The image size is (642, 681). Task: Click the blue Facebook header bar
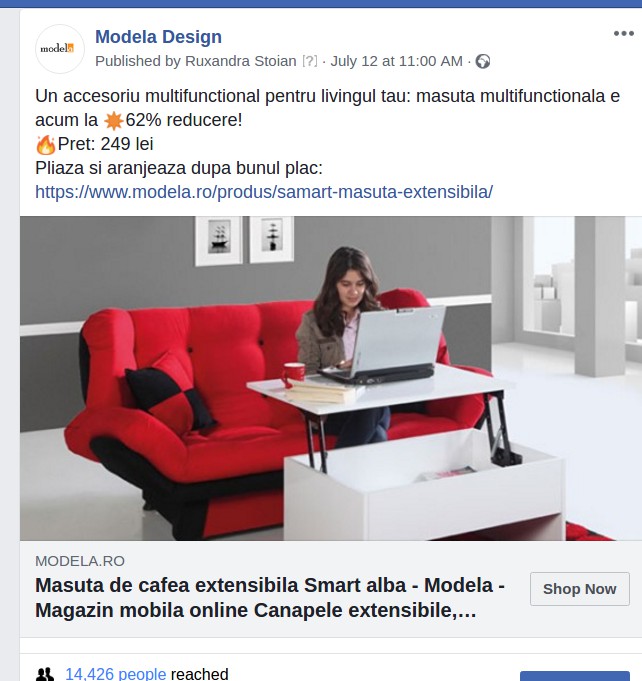321,3
